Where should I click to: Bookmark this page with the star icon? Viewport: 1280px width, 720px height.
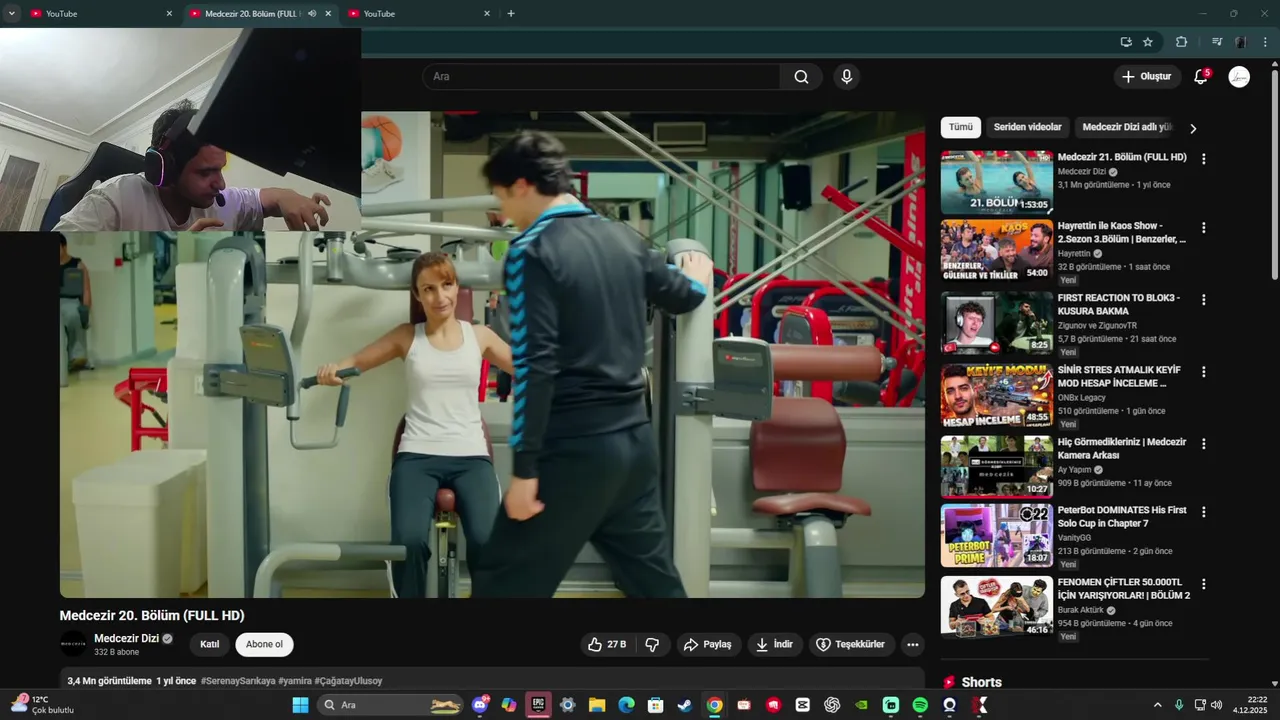coord(1148,42)
